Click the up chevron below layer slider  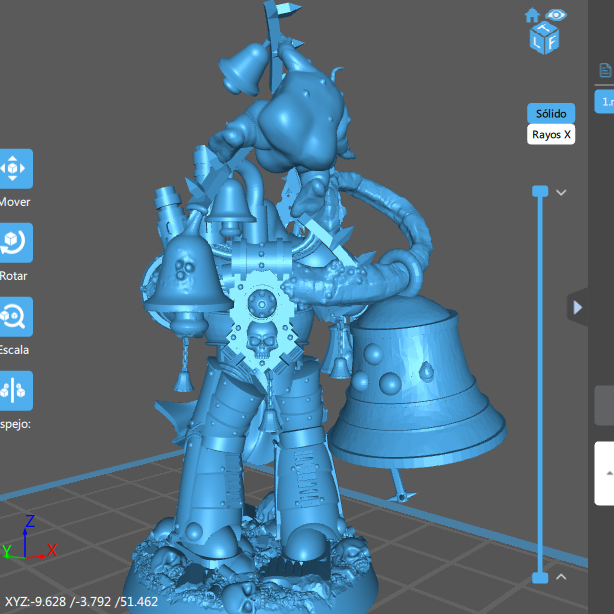[x=561, y=576]
